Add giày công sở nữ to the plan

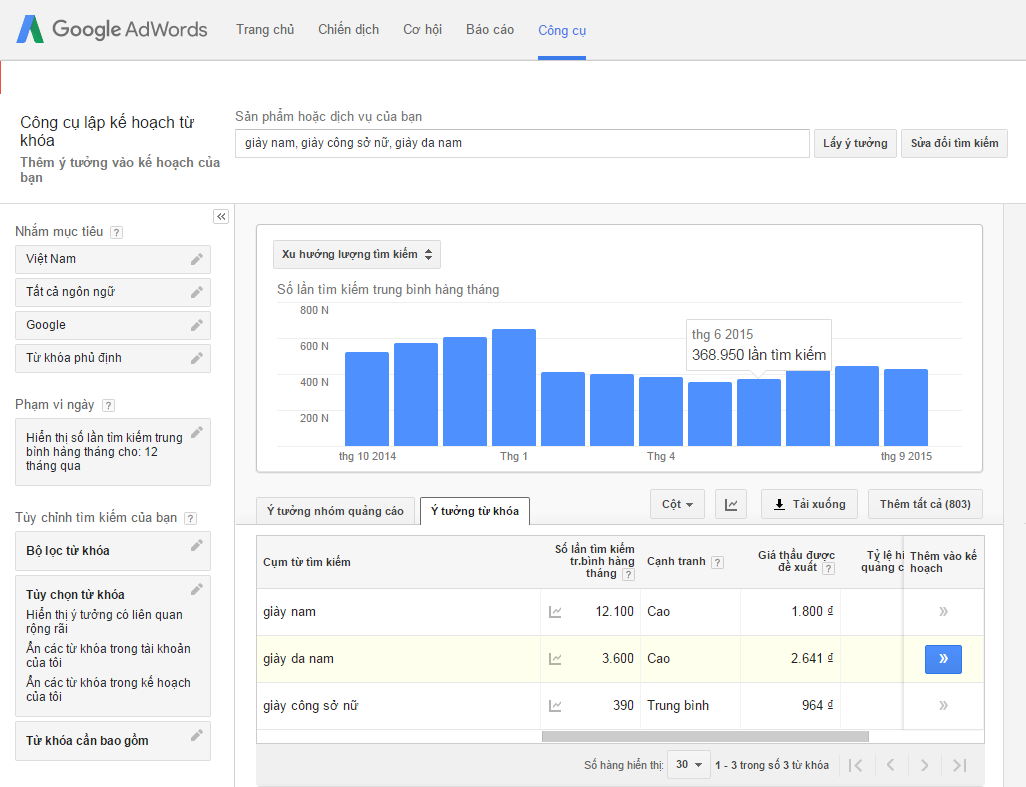(941, 704)
